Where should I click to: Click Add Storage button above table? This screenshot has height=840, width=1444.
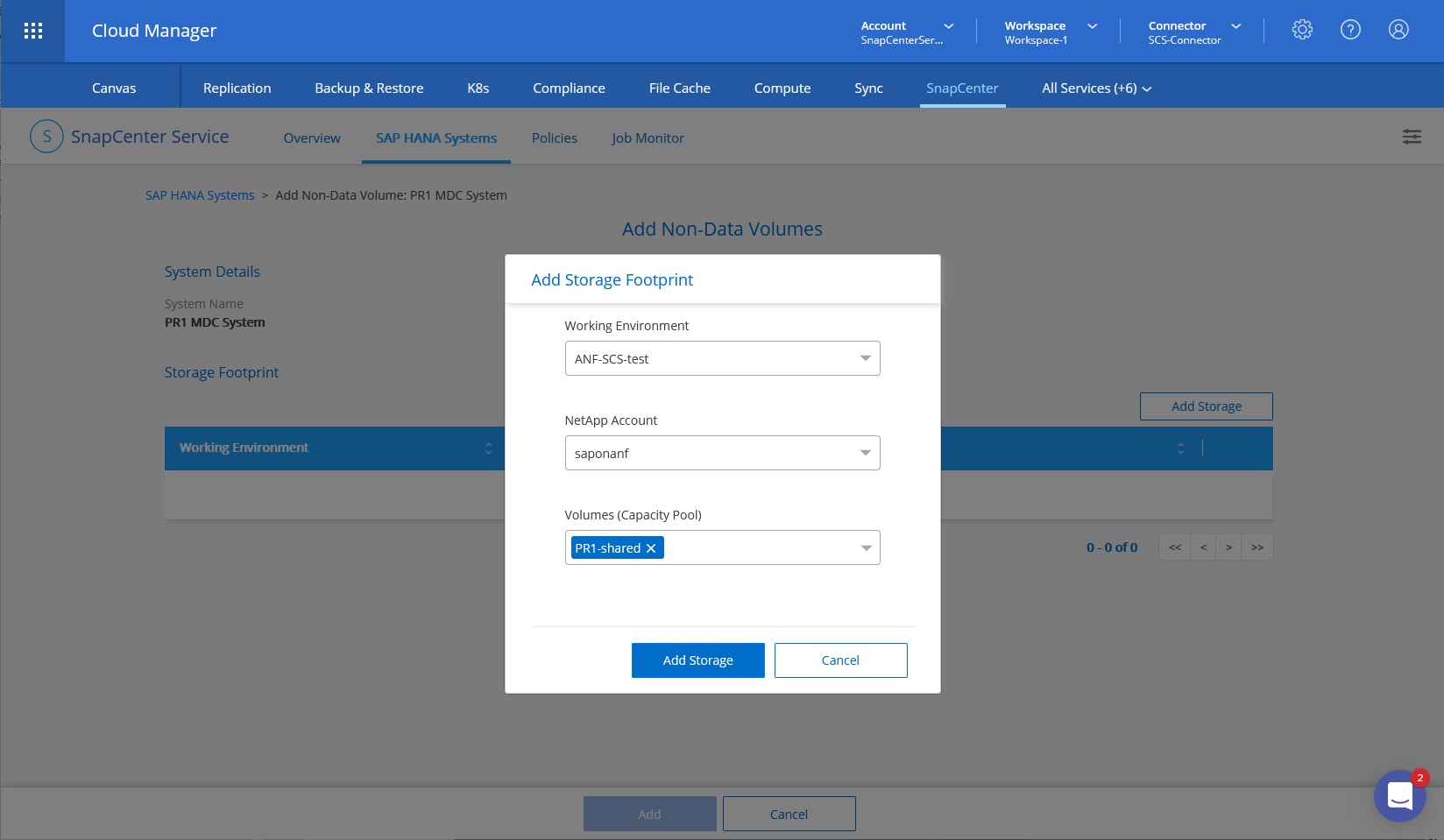pos(1207,406)
